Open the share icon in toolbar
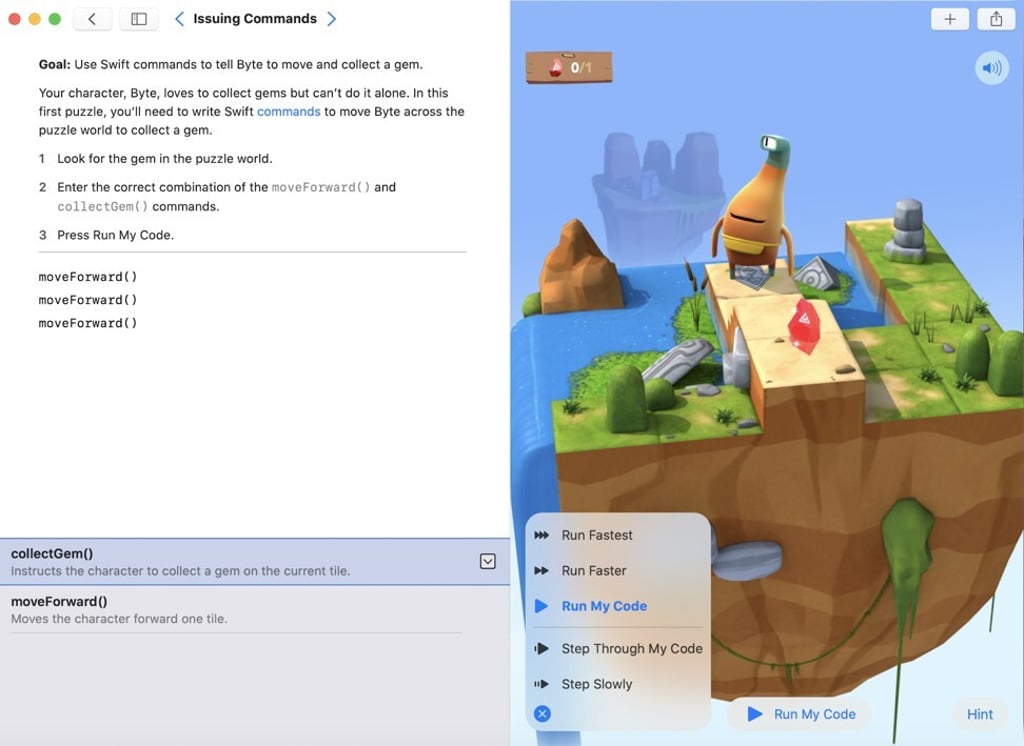Screen dimensions: 1024x746 [x=996, y=19]
